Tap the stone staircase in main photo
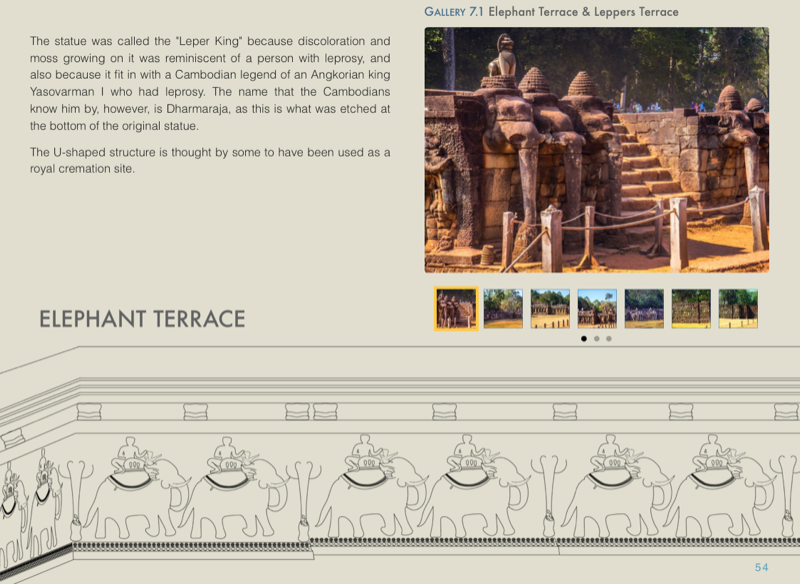Viewport: 800px width, 584px height. (x=642, y=170)
